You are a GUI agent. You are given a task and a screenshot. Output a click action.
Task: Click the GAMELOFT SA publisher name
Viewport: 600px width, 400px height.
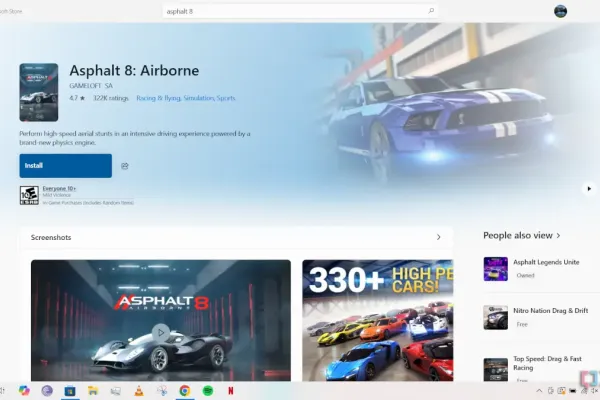(x=91, y=86)
